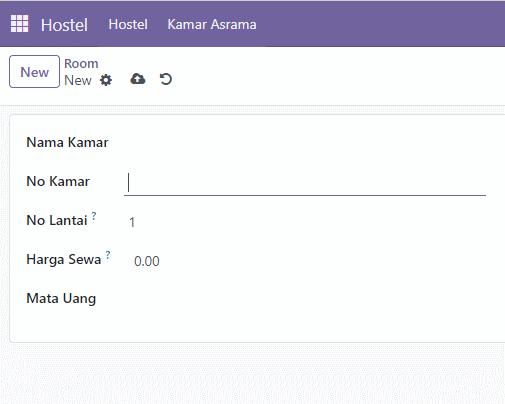The width and height of the screenshot is (505, 404).
Task: Click the Nama Kamar field label
Action: tap(67, 143)
